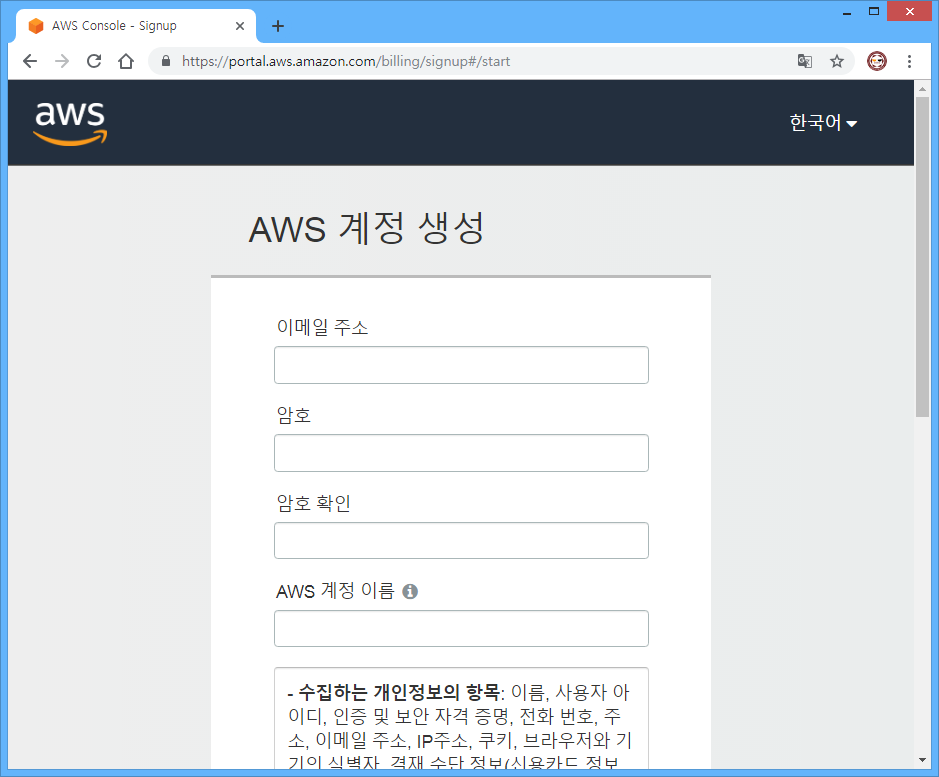Open the browser home page icon

(126, 61)
